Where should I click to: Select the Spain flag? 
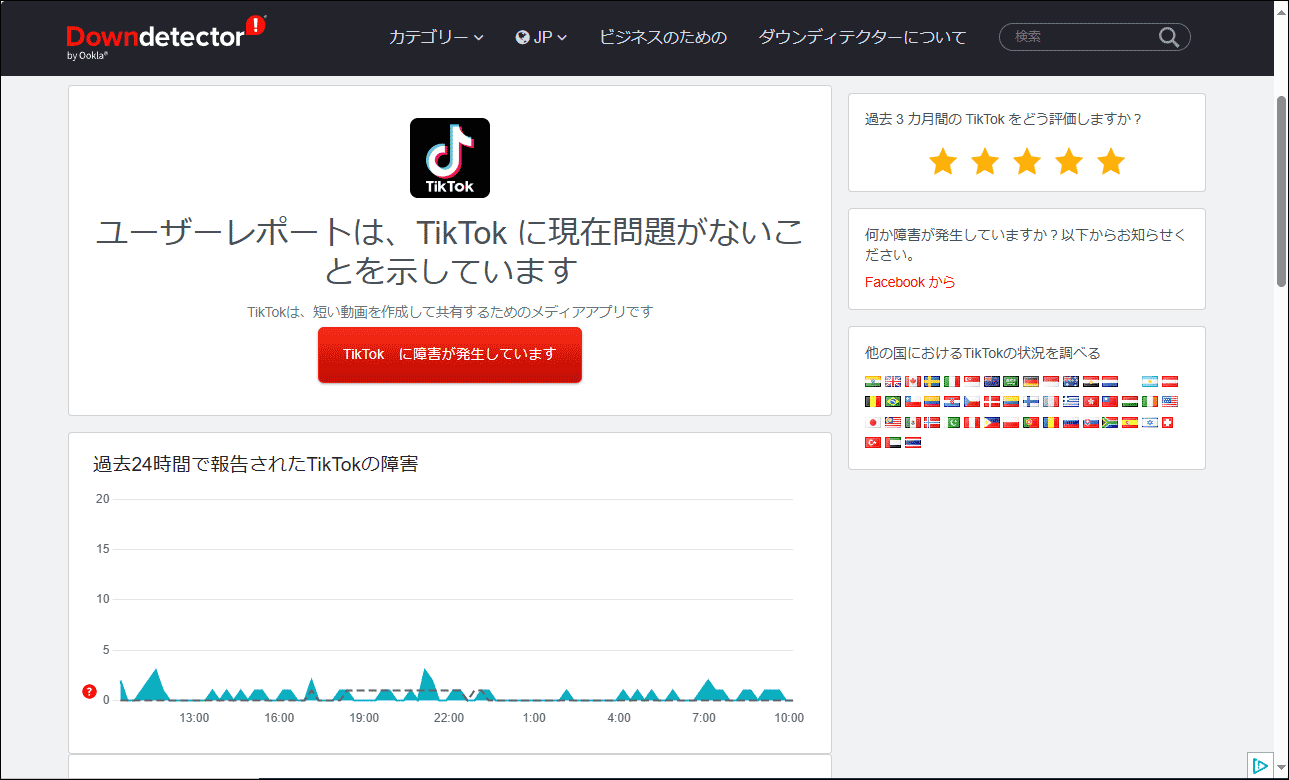pyautogui.click(x=1130, y=422)
